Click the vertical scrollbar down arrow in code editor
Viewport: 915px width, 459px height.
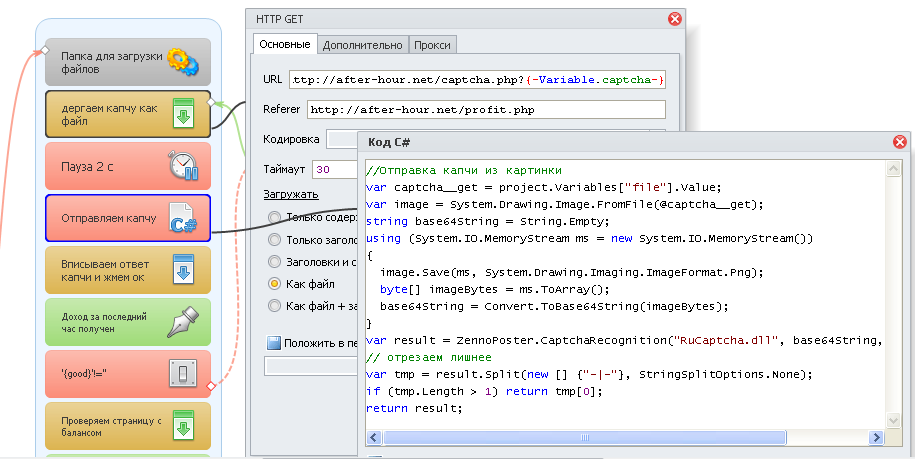pyautogui.click(x=893, y=420)
